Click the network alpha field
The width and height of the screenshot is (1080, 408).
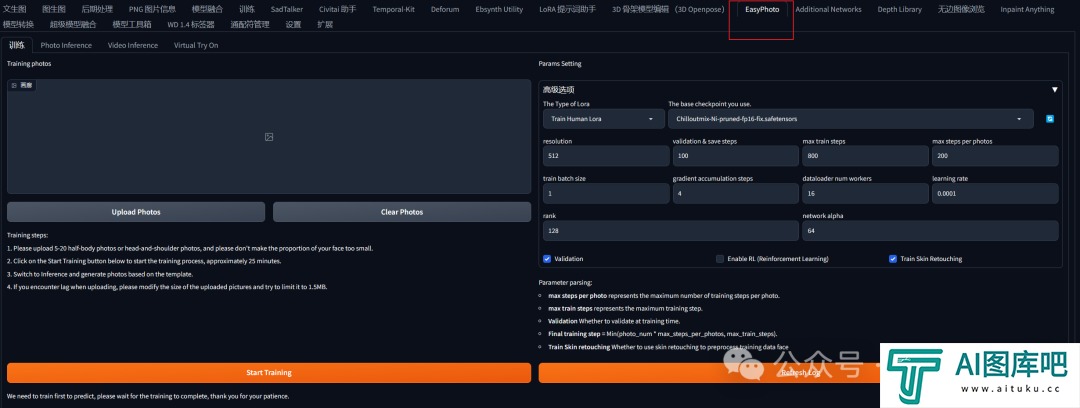(x=930, y=230)
